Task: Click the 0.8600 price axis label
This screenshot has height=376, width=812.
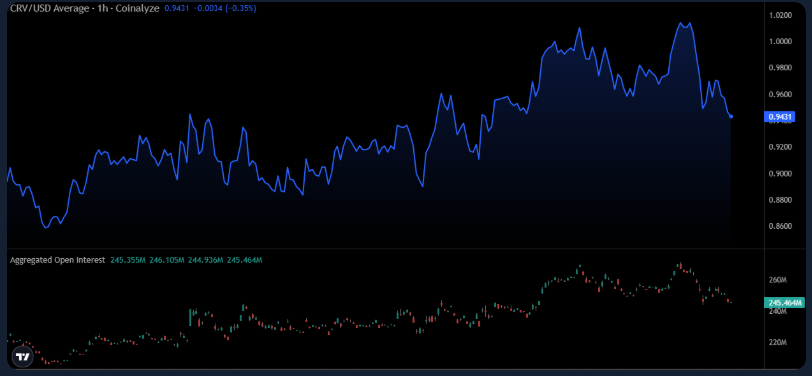Action: point(779,226)
